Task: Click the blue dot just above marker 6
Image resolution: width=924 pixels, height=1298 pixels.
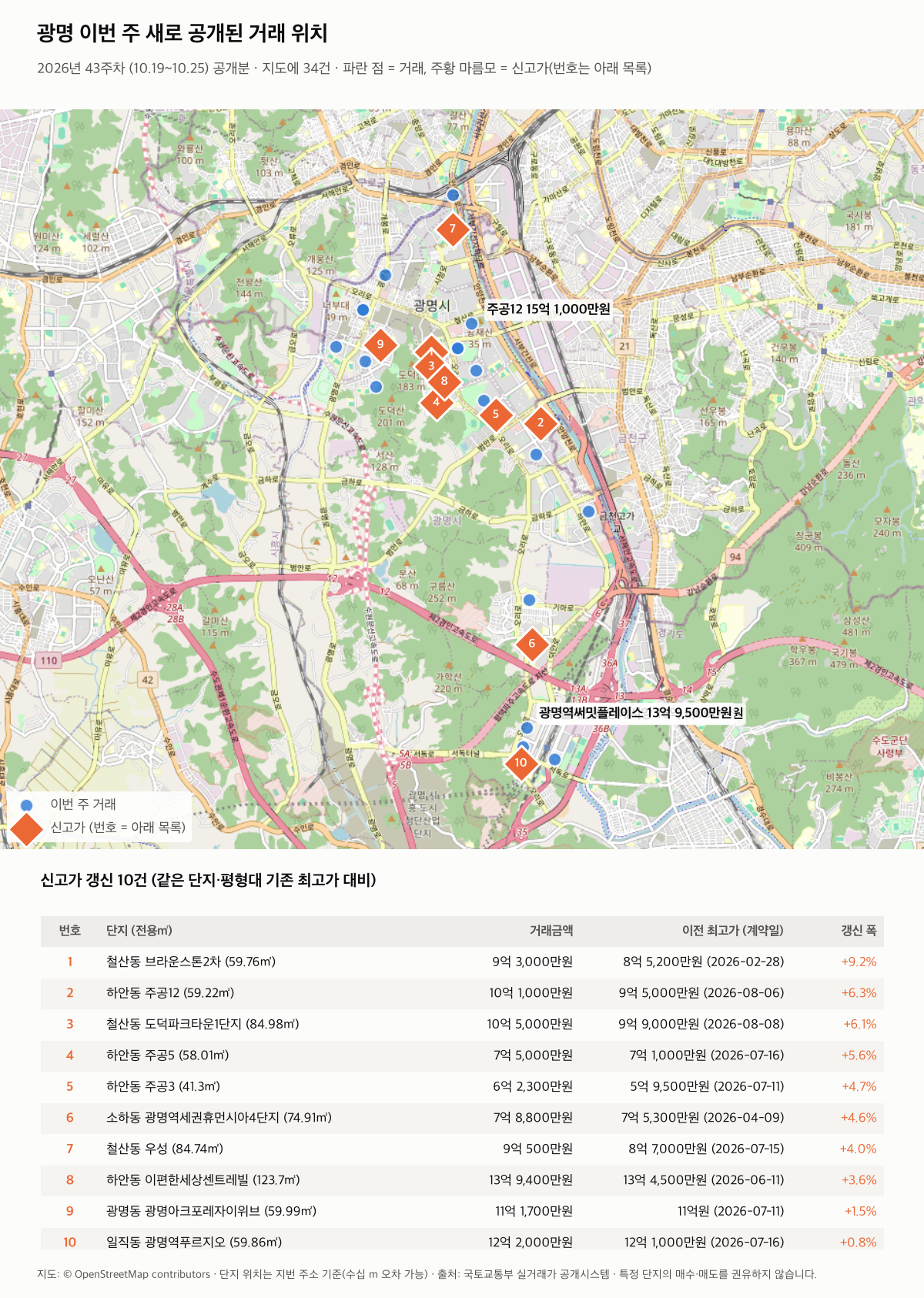Action: (529, 600)
